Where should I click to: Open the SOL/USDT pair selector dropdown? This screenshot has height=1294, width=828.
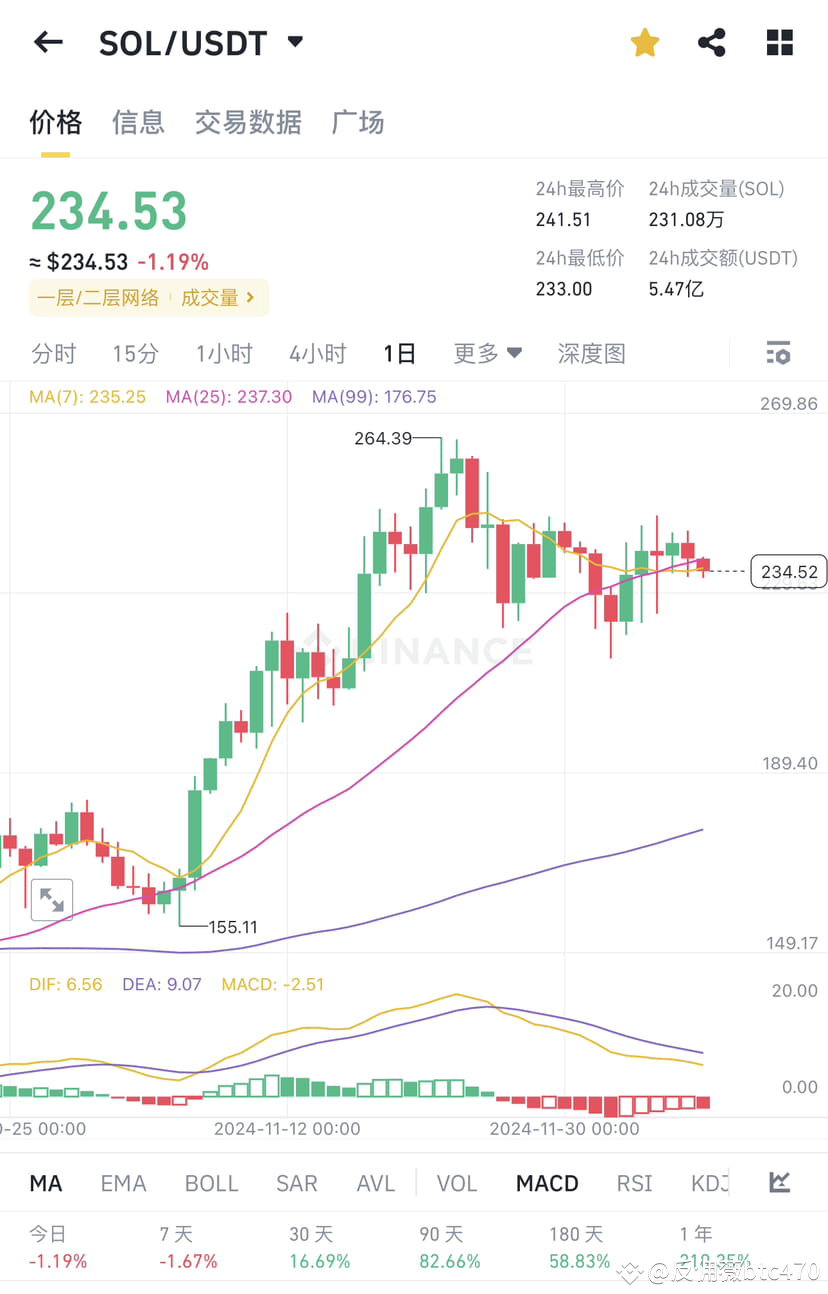click(x=200, y=42)
